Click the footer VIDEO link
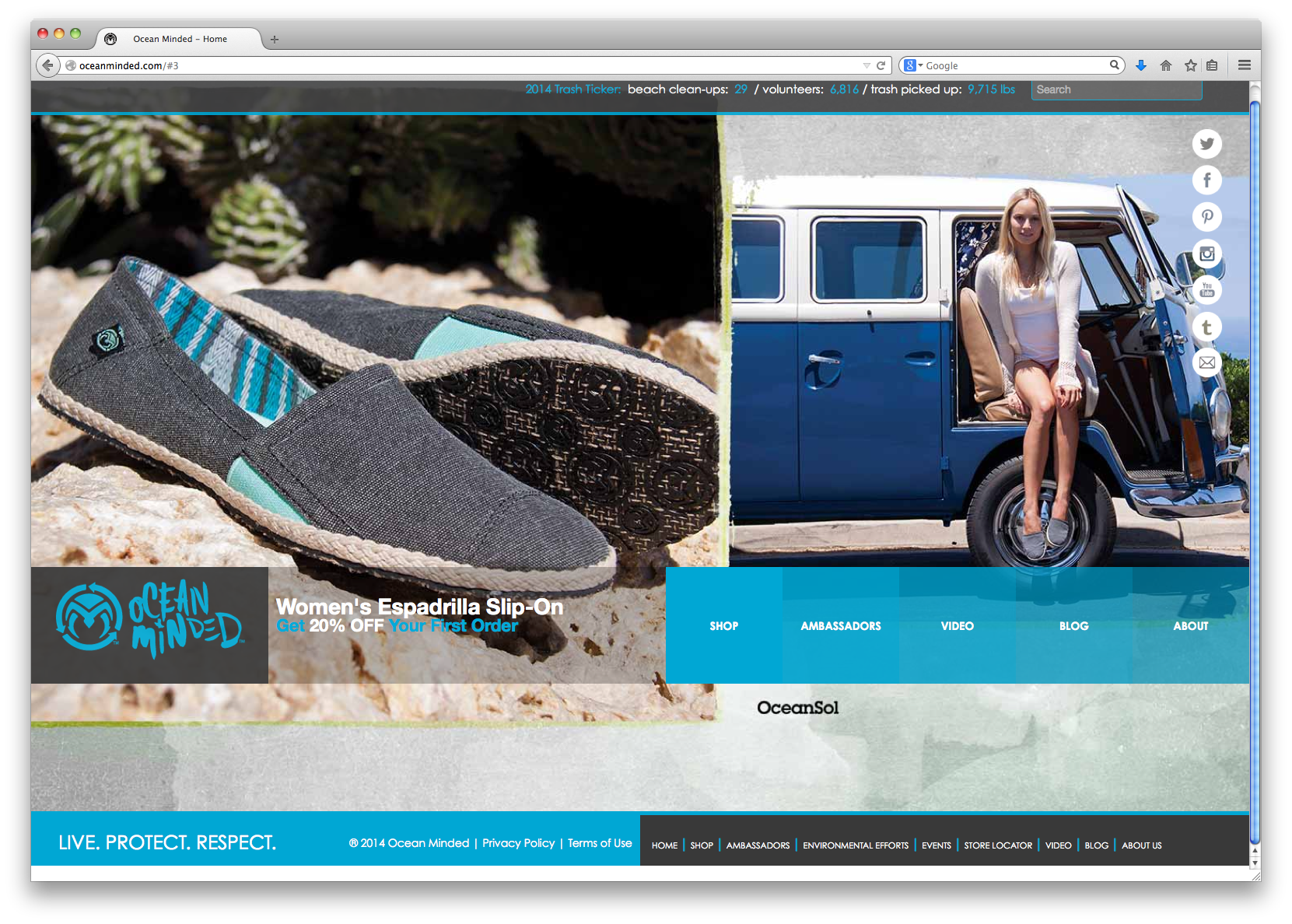Viewport: 1292px width, 924px height. [x=1059, y=845]
